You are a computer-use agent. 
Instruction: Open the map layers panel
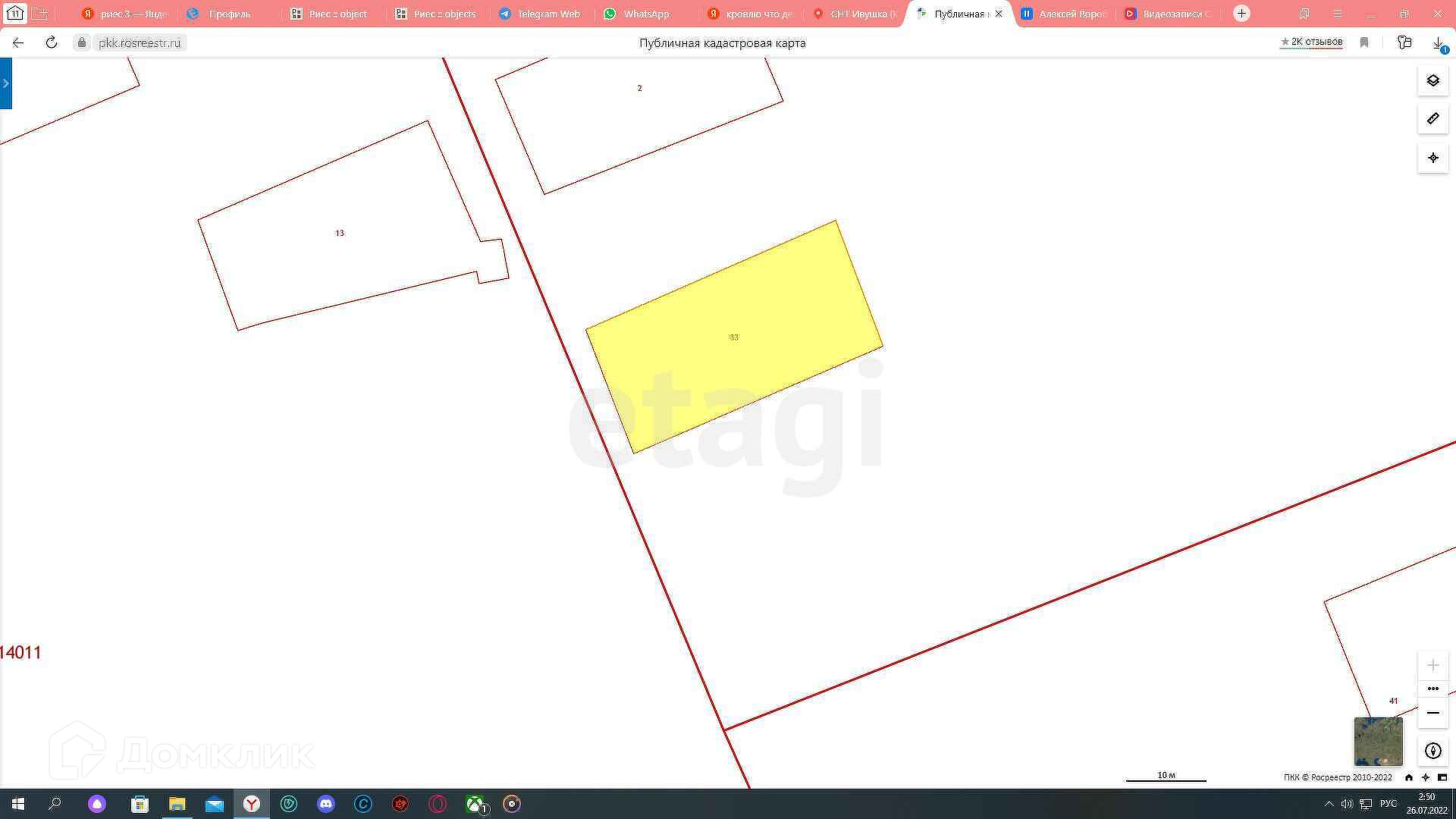pyautogui.click(x=1432, y=80)
